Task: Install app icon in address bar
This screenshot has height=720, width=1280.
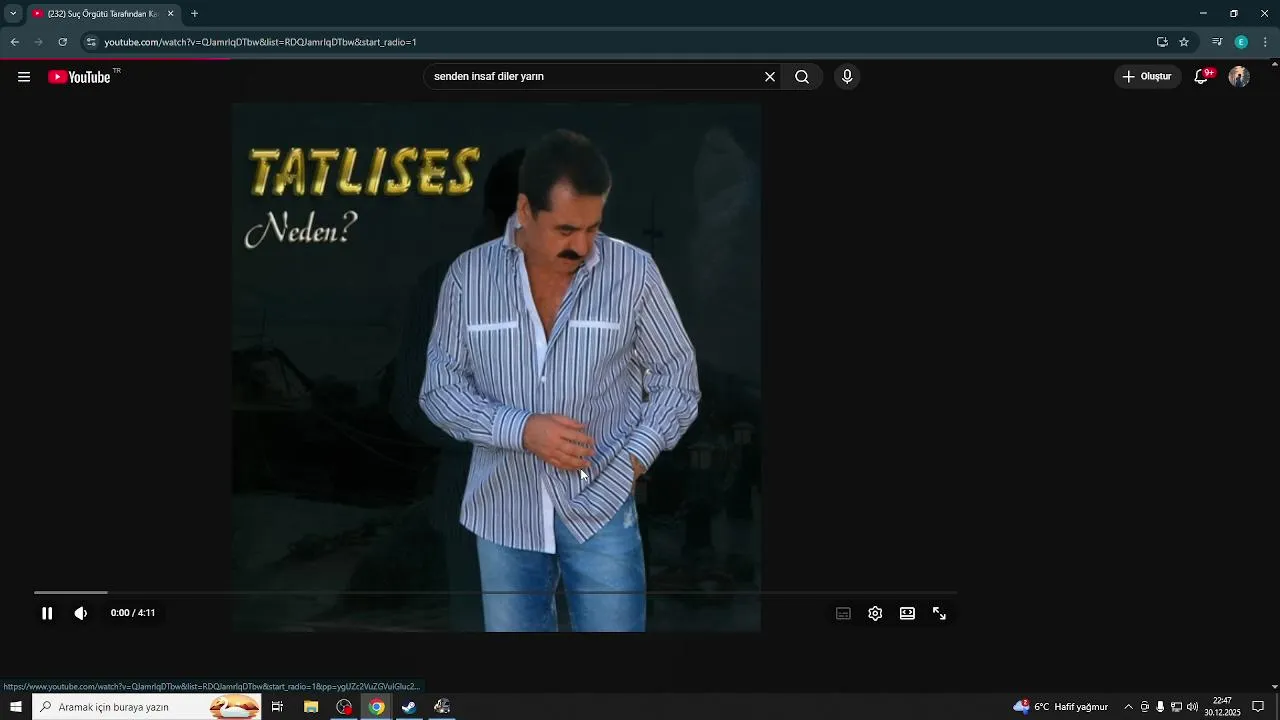Action: point(1162,42)
